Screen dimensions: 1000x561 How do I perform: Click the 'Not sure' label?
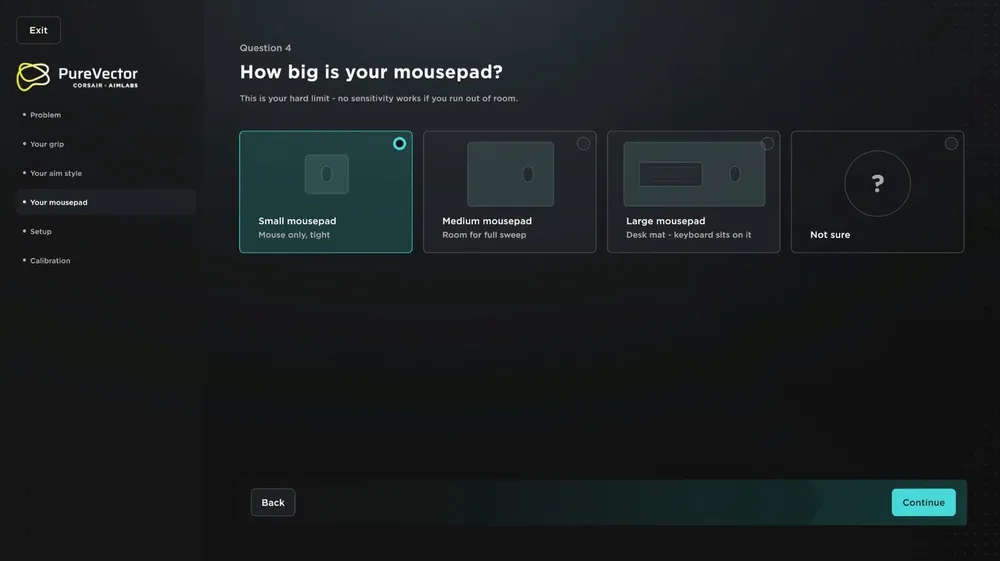point(830,235)
